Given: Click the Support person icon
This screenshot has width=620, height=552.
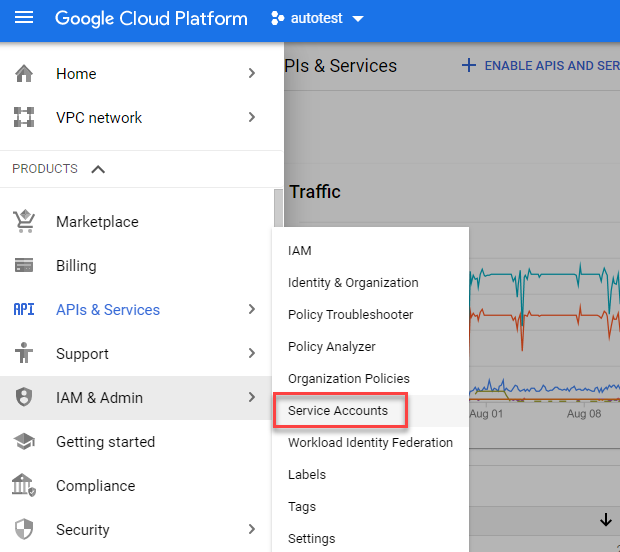Looking at the screenshot, I should [24, 353].
